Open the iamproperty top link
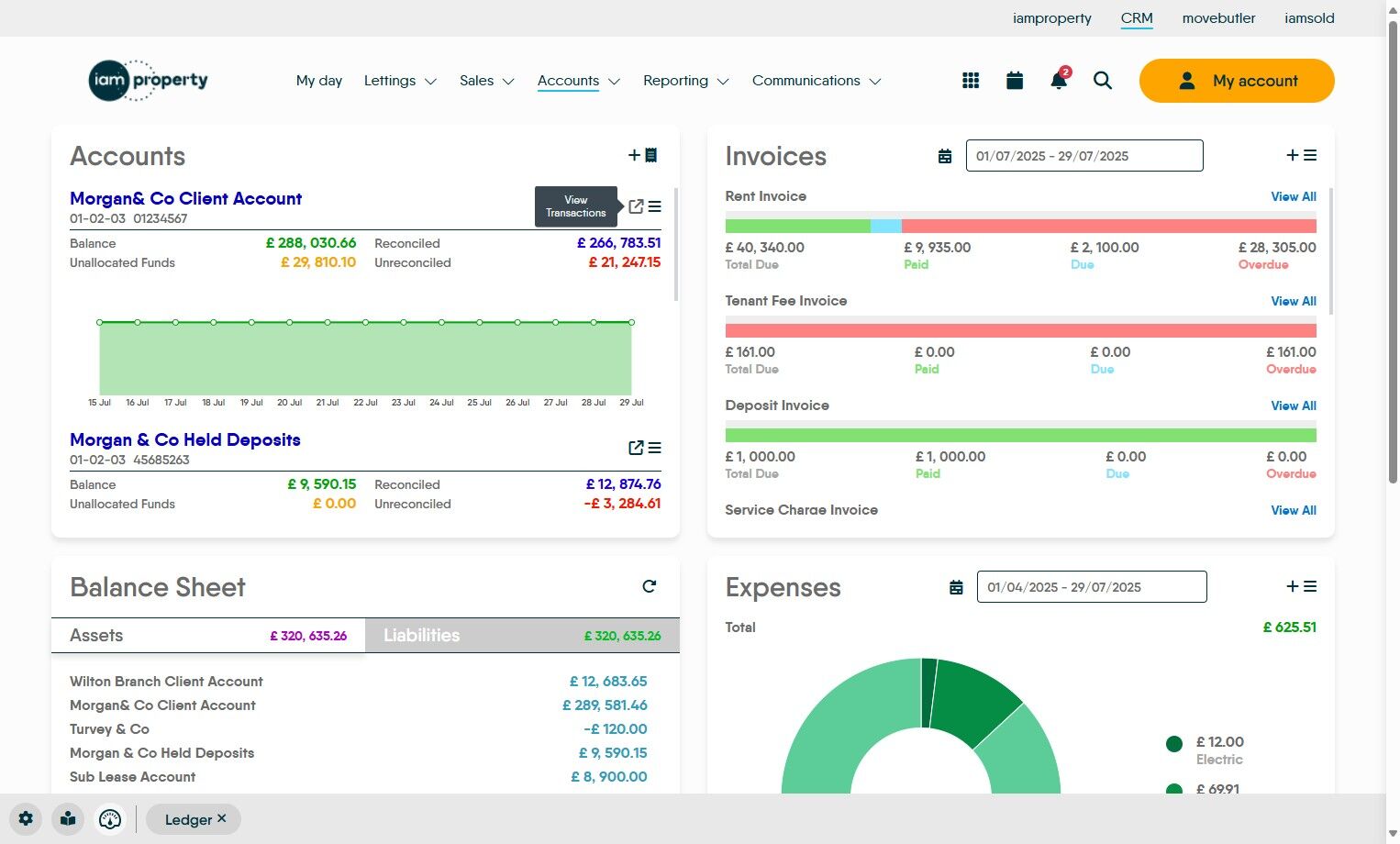This screenshot has height=844, width=1400. coord(1052,18)
